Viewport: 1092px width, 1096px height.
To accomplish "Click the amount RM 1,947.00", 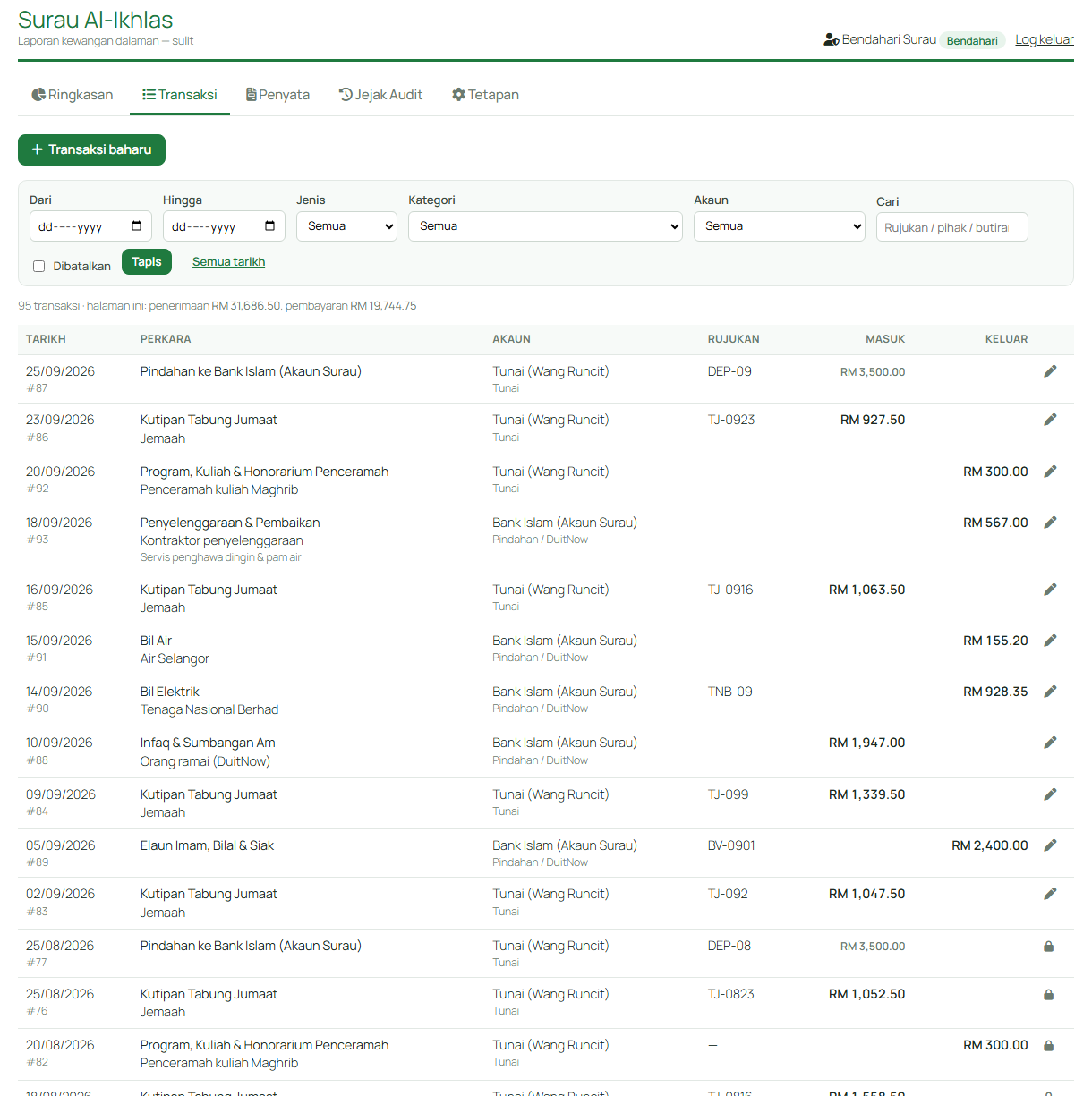I will click(x=866, y=743).
